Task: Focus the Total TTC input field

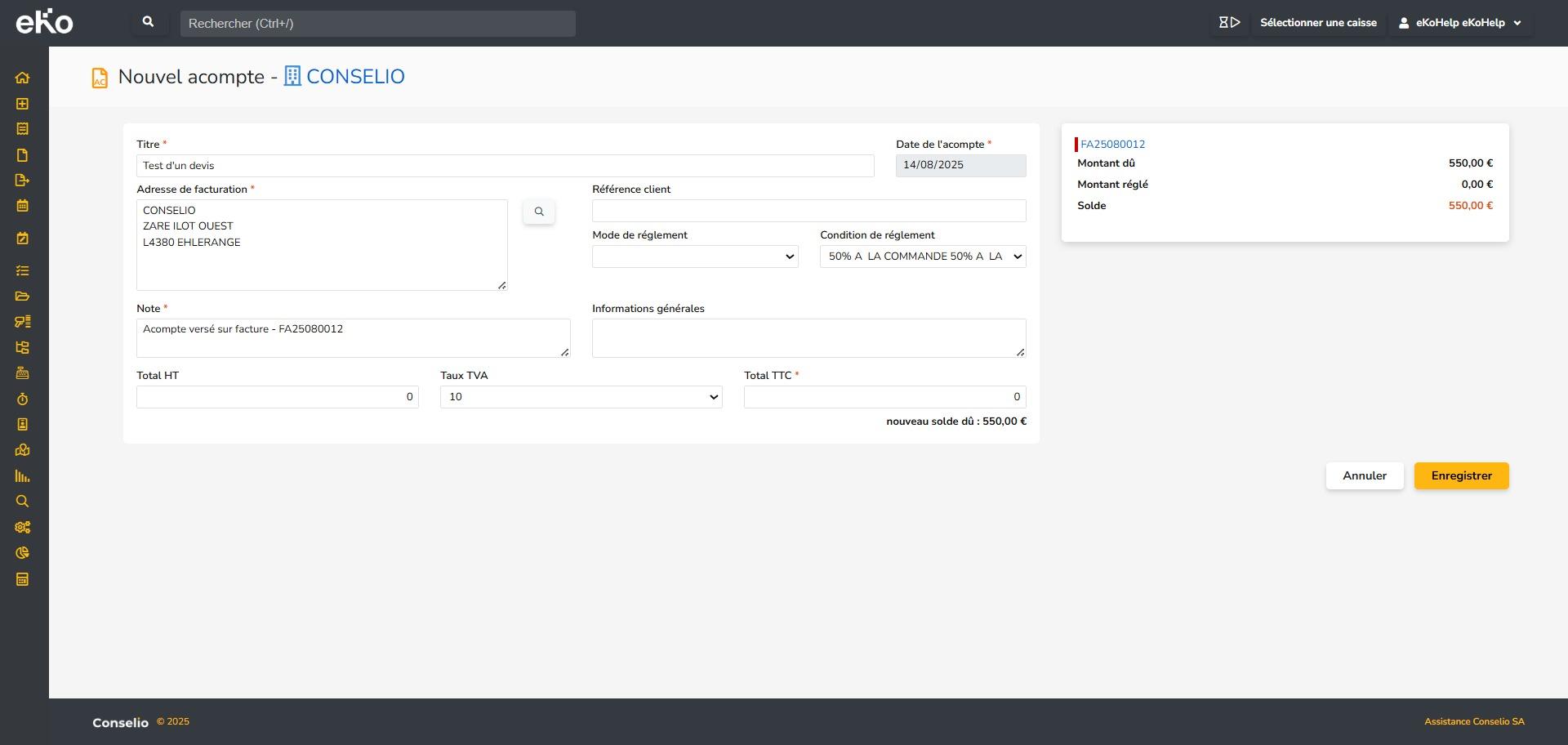Action: (884, 397)
